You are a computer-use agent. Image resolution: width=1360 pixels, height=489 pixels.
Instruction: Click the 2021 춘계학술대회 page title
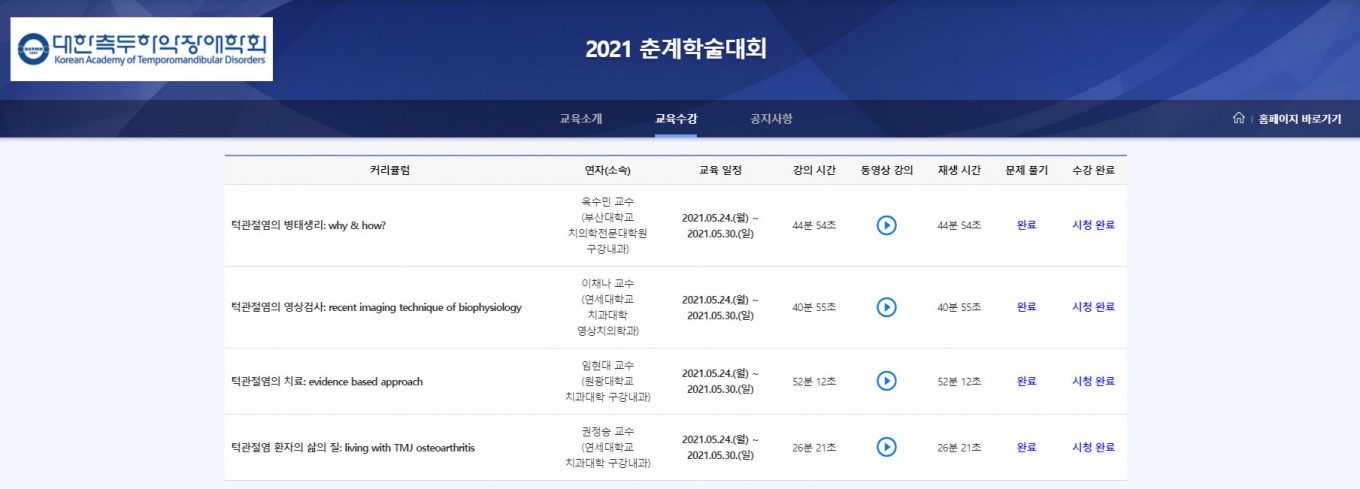pos(676,49)
